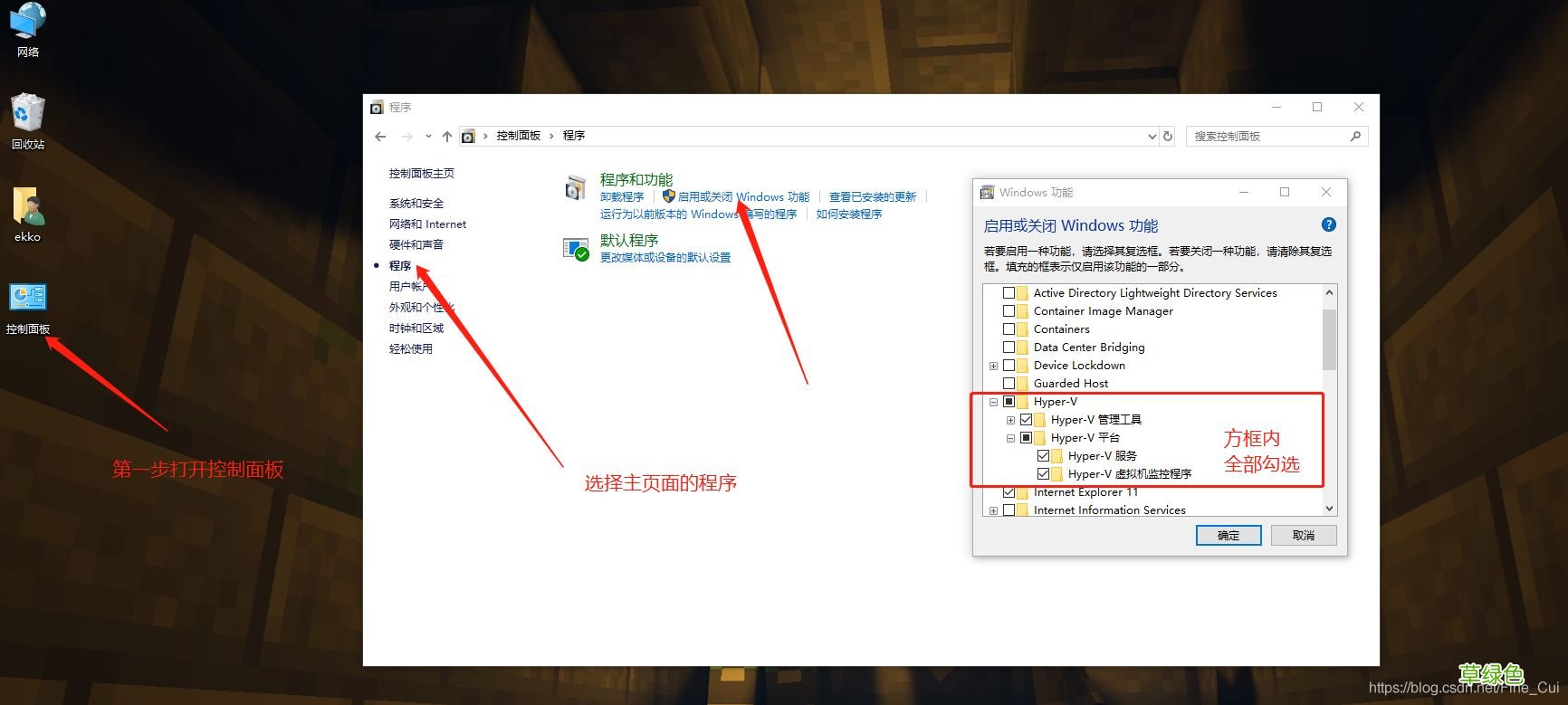Click the features list scroll-down arrow
The height and width of the screenshot is (705, 1568).
click(1329, 509)
